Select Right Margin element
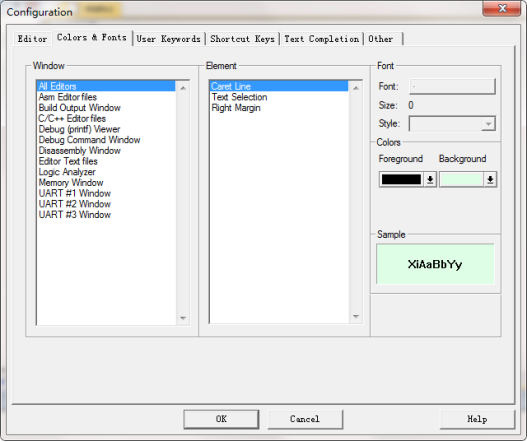Image resolution: width=527 pixels, height=442 pixels. click(279, 108)
